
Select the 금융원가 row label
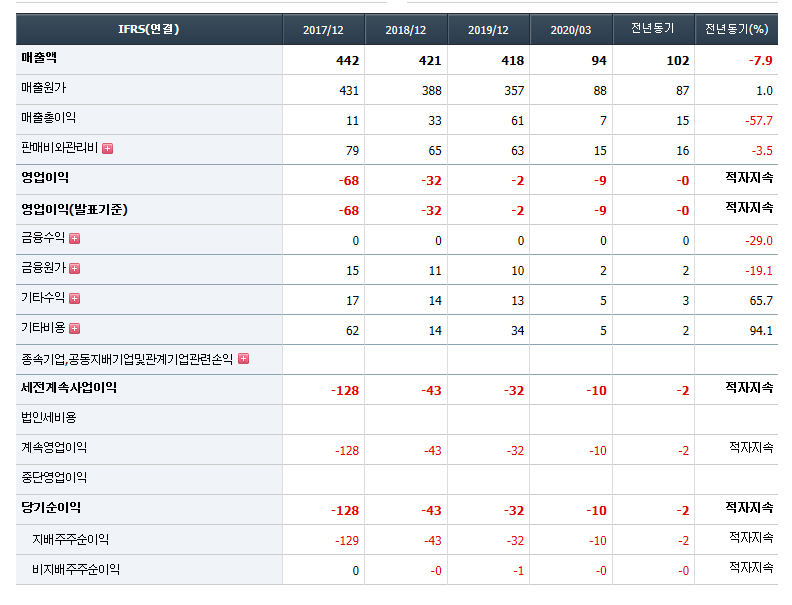(x=43, y=268)
